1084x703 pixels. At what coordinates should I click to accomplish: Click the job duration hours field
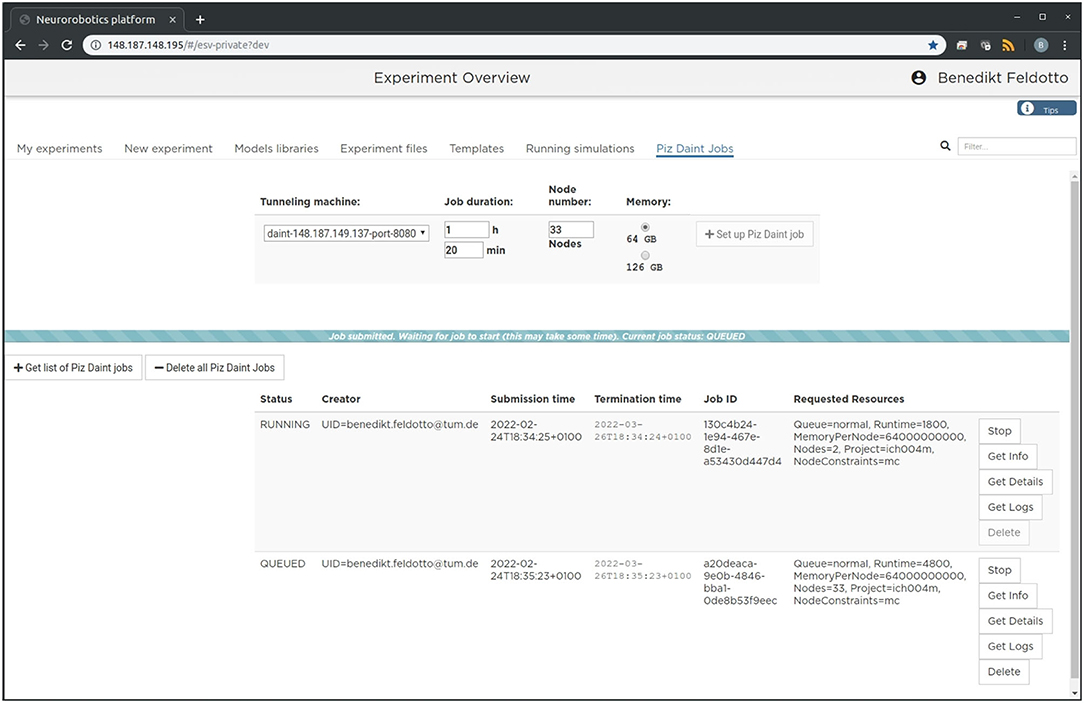click(467, 229)
